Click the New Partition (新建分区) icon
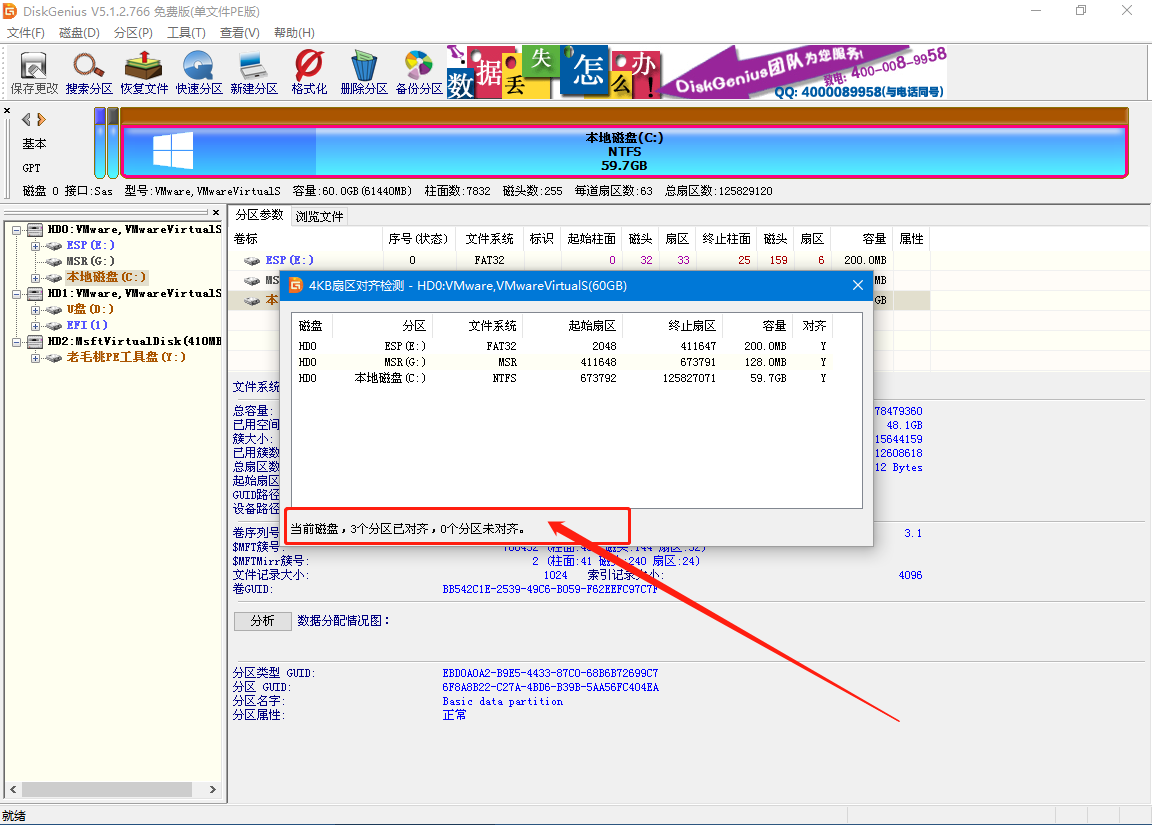Viewport: 1152px width, 825px height. coord(253,73)
